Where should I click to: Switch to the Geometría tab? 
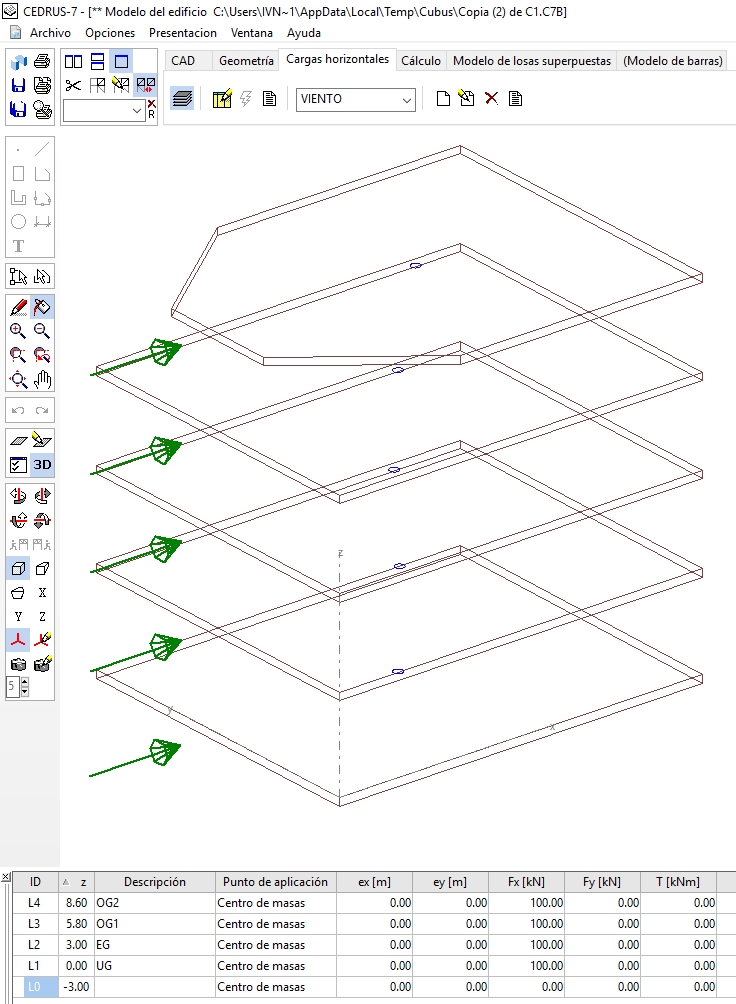coord(246,61)
